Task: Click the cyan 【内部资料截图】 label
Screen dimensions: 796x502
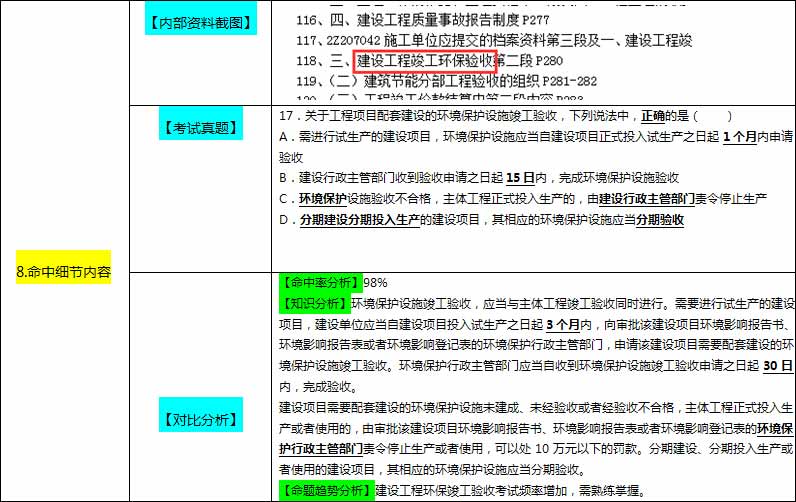Action: pyautogui.click(x=193, y=20)
